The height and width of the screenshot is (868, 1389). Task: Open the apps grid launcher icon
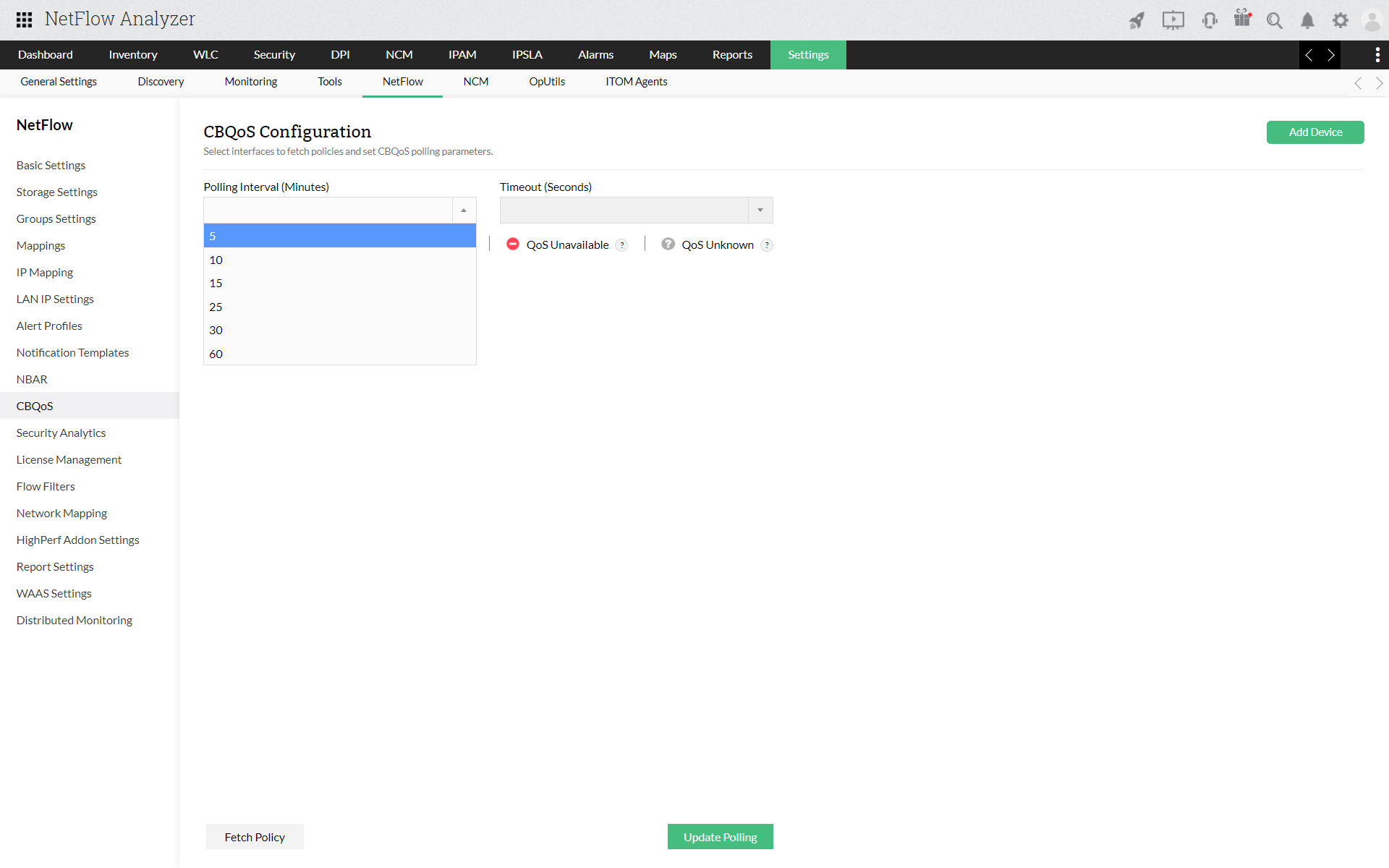23,20
